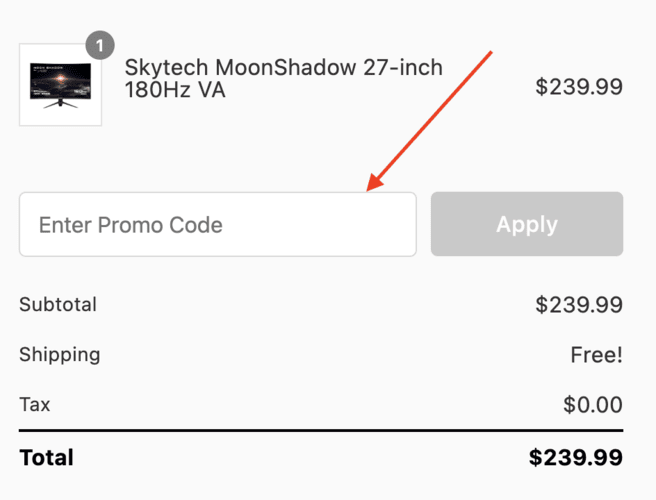This screenshot has height=500, width=656.
Task: Click the bold Total amount $239.99
Action: (x=575, y=458)
